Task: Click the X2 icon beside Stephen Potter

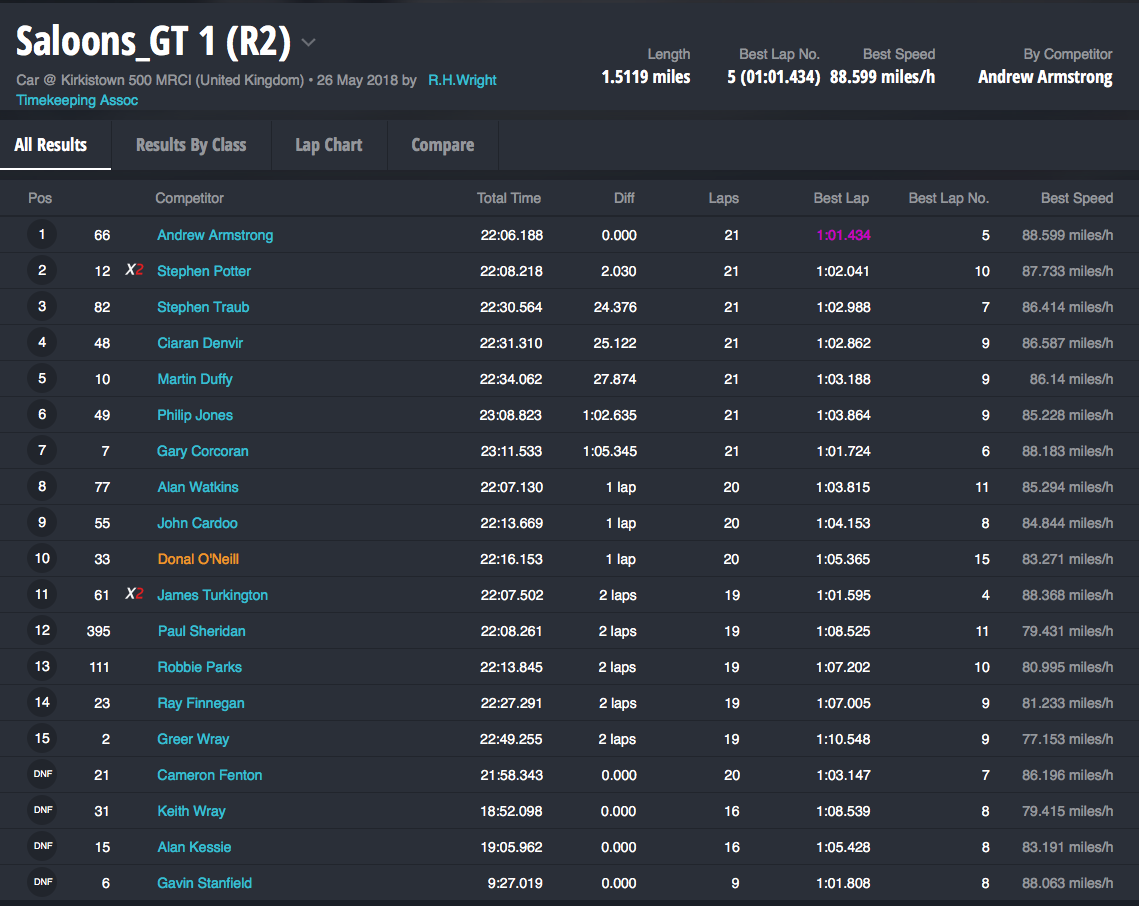Action: [x=134, y=271]
